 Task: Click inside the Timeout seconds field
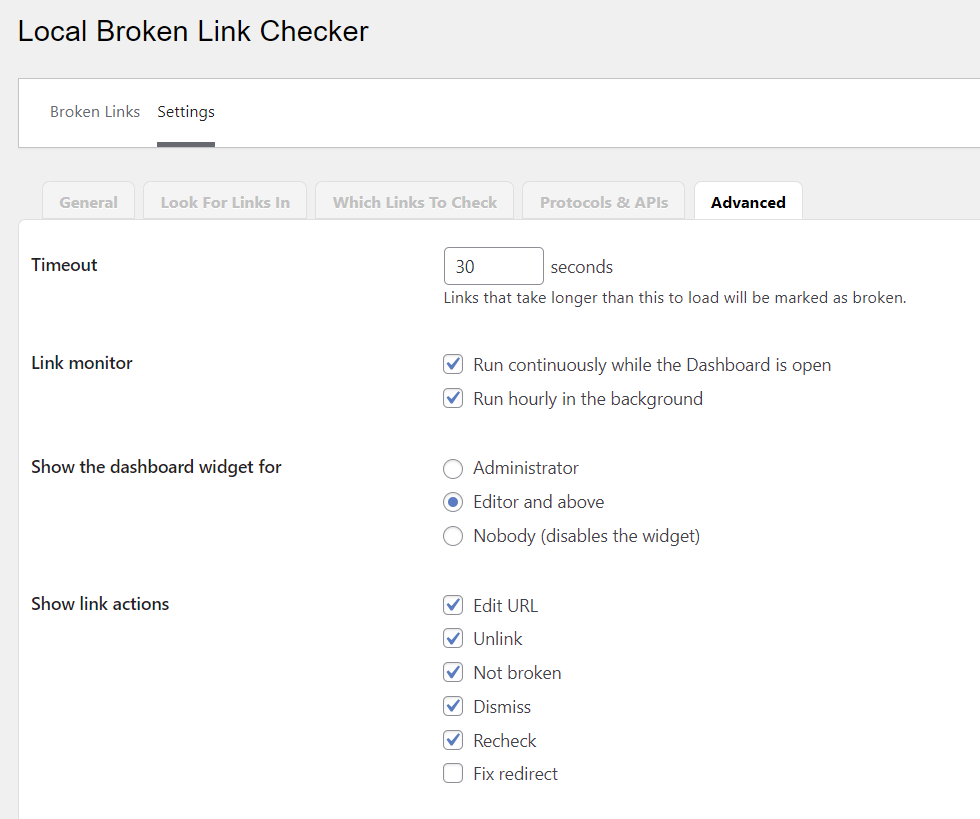click(493, 265)
